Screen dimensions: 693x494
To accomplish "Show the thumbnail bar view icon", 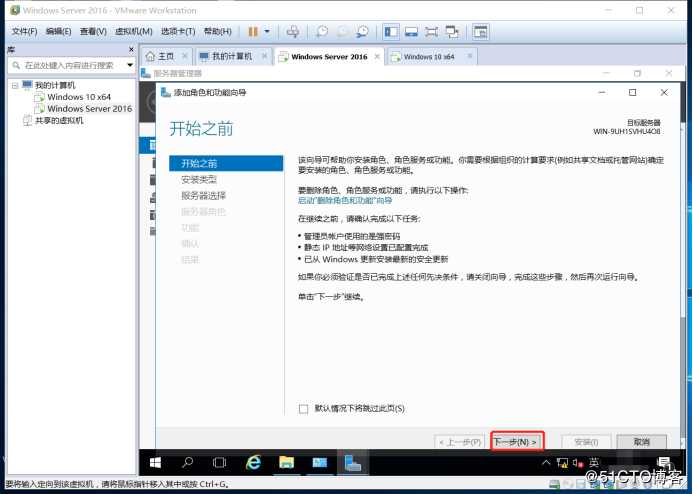I will 411,31.
